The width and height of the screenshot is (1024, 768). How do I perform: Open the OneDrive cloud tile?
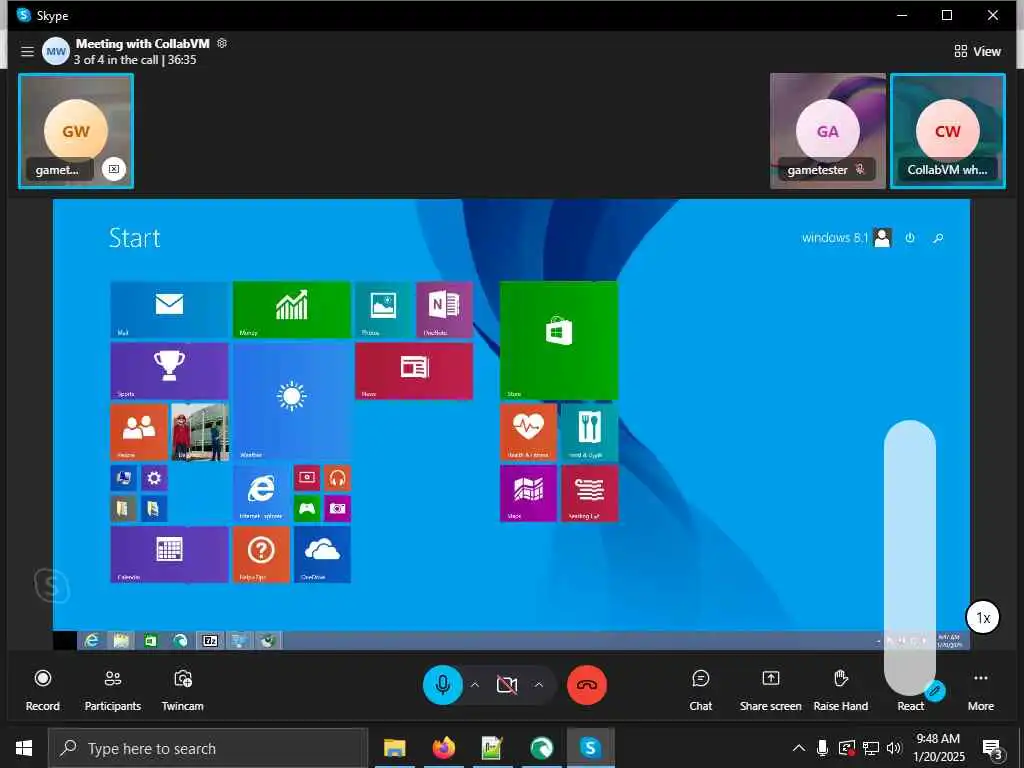point(322,554)
